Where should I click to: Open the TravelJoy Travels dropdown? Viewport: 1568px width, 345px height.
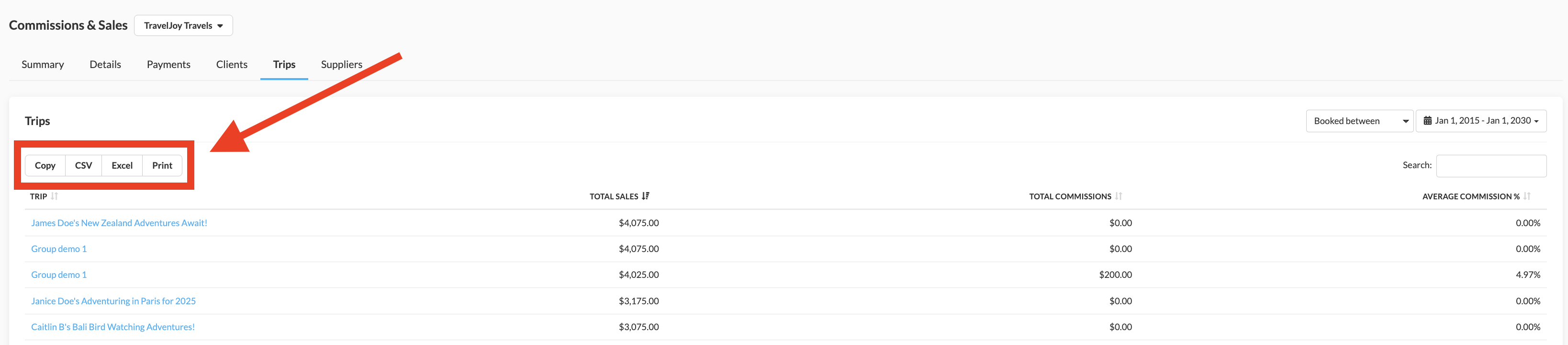183,25
